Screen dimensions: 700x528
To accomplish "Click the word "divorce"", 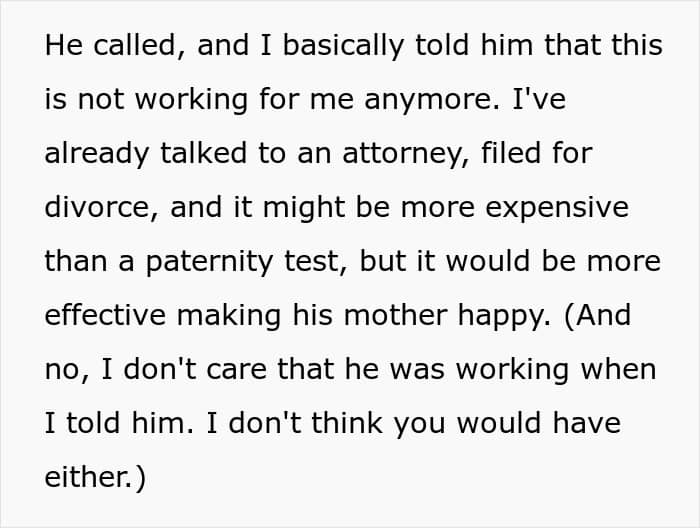I will pos(98,208).
